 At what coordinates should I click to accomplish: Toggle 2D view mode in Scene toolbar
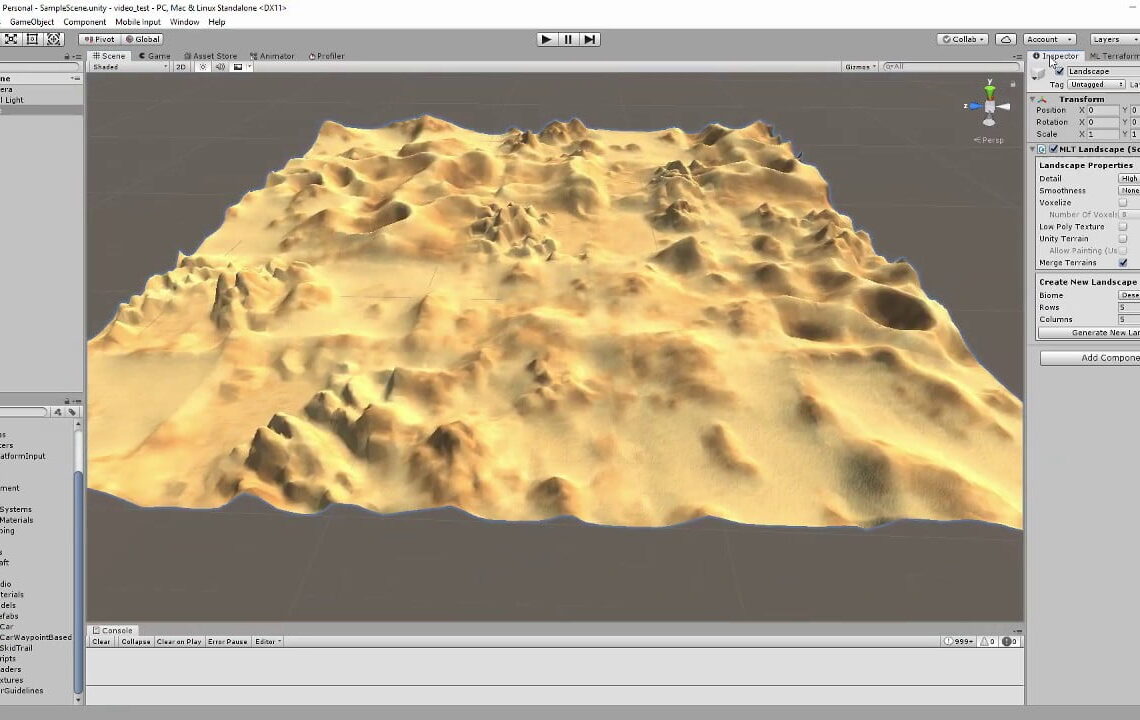click(x=181, y=67)
